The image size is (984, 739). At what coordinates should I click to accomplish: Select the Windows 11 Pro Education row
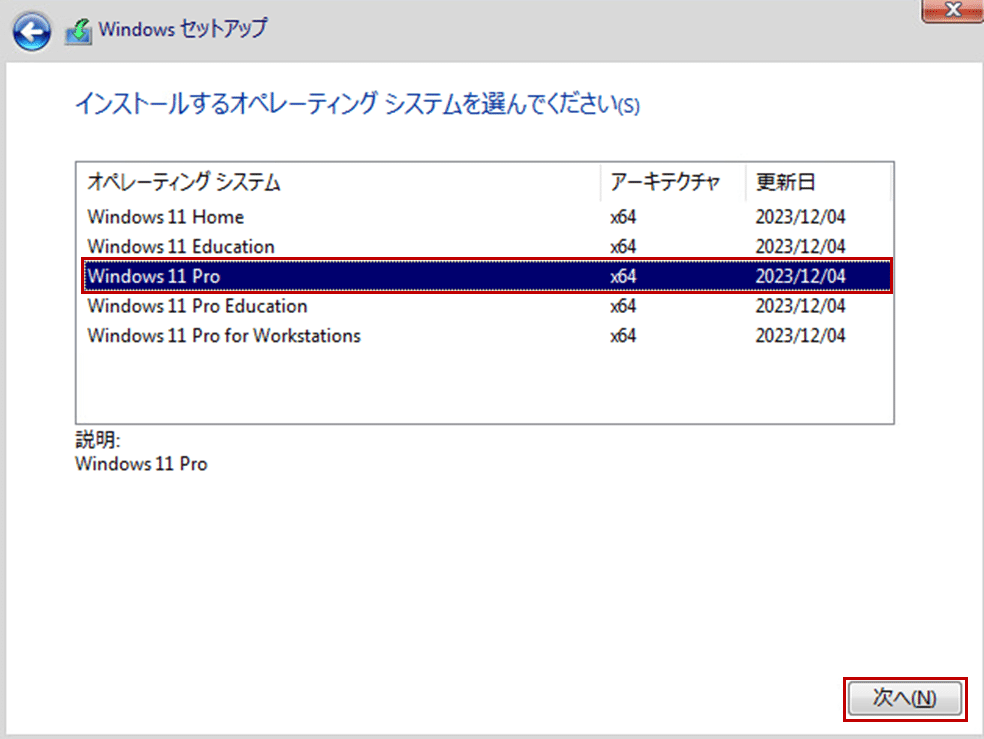tap(486, 306)
